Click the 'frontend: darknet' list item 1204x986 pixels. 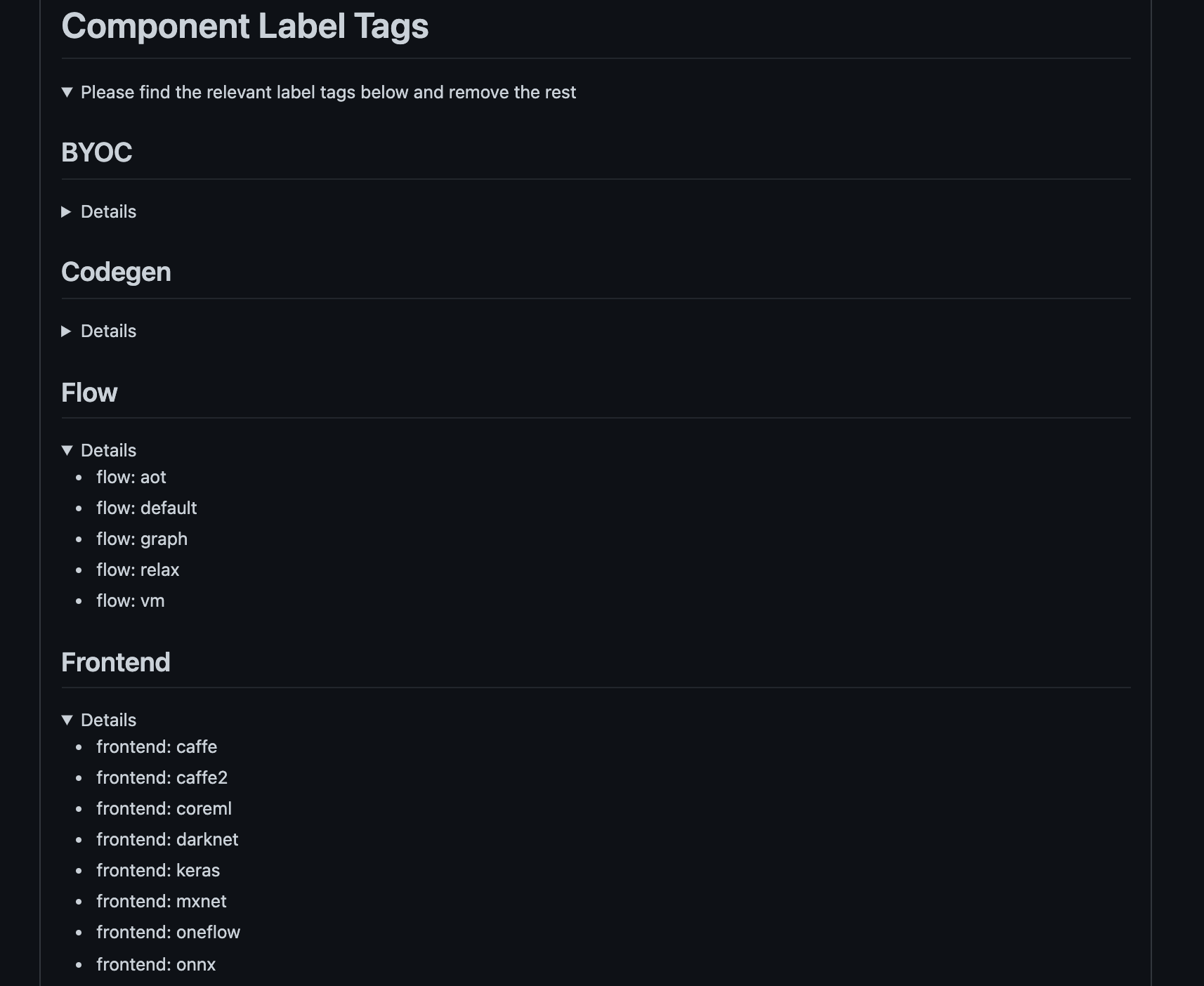point(167,840)
